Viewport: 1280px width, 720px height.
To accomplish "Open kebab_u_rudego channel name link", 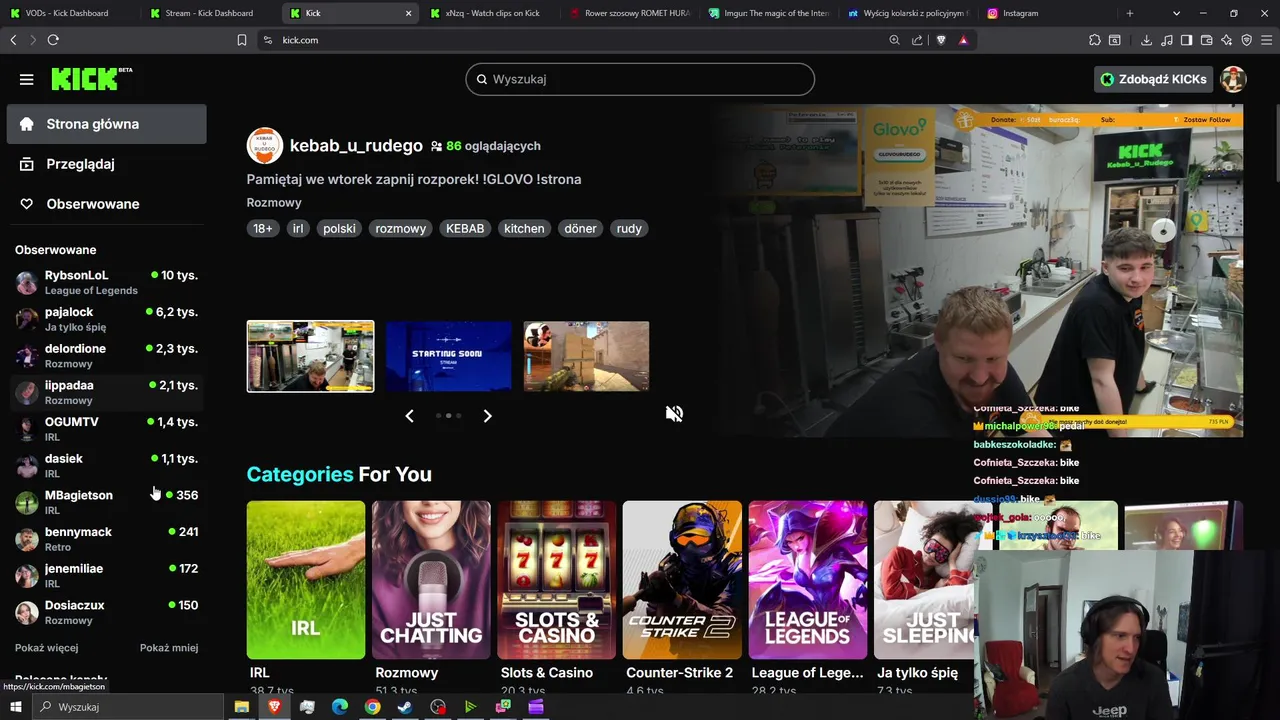I will point(356,145).
